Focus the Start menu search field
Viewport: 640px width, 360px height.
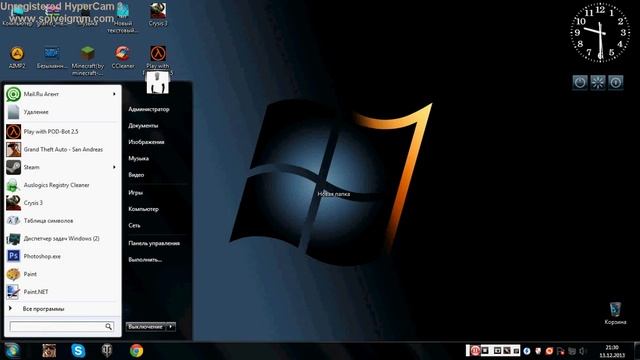(x=62, y=326)
